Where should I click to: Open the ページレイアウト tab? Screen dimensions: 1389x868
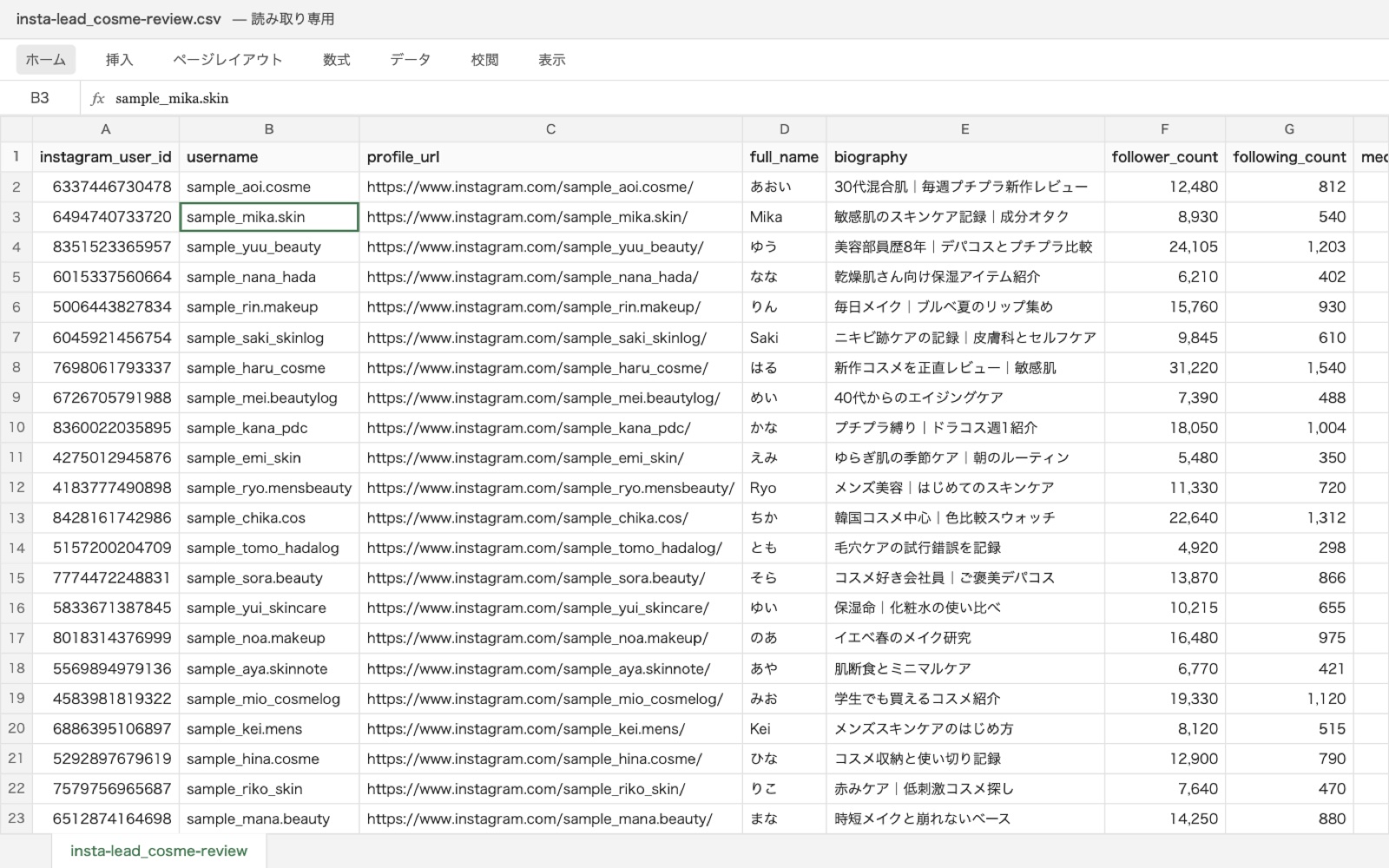(227, 60)
